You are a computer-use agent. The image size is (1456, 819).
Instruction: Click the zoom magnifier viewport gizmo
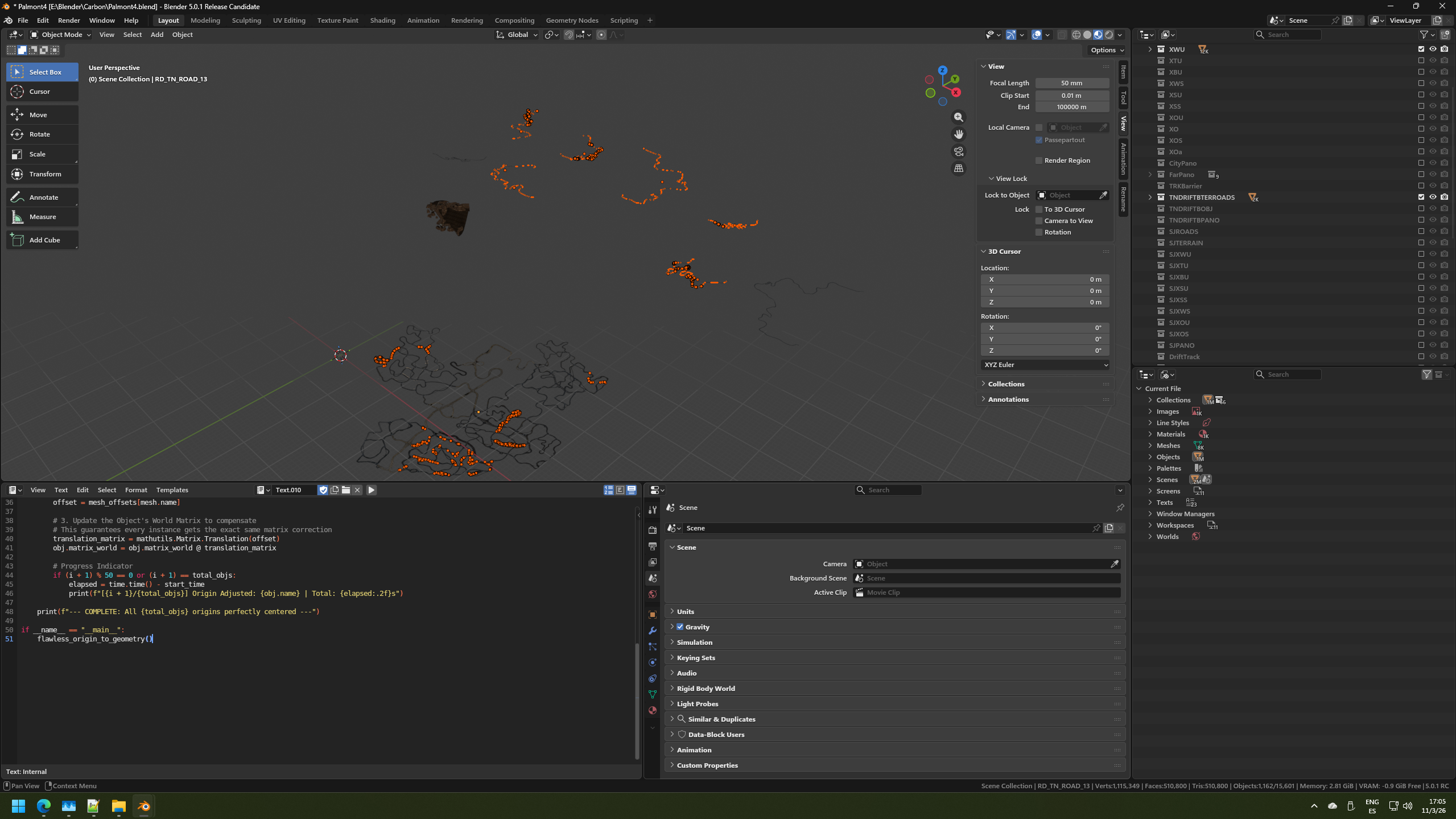959,117
